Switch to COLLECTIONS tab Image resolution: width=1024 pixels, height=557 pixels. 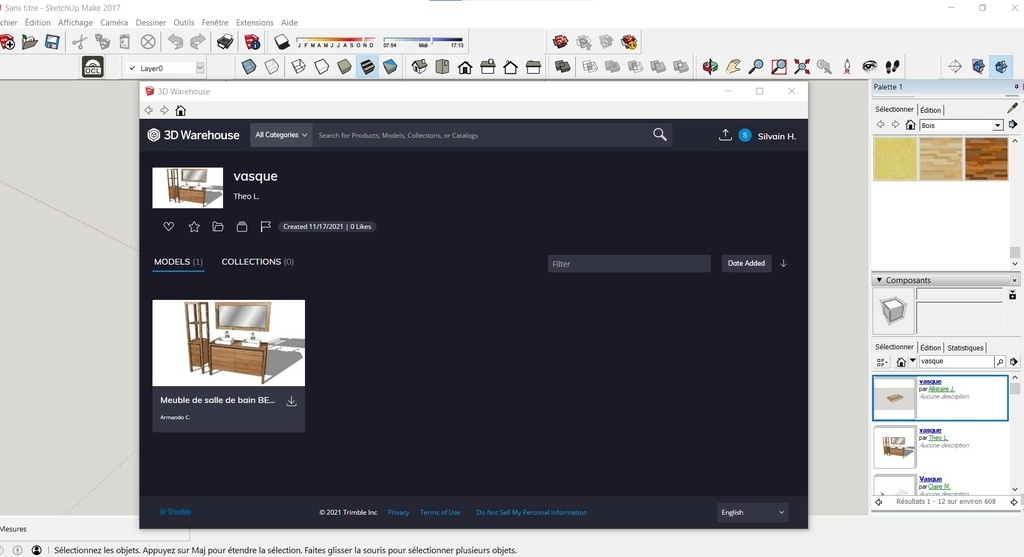257,262
